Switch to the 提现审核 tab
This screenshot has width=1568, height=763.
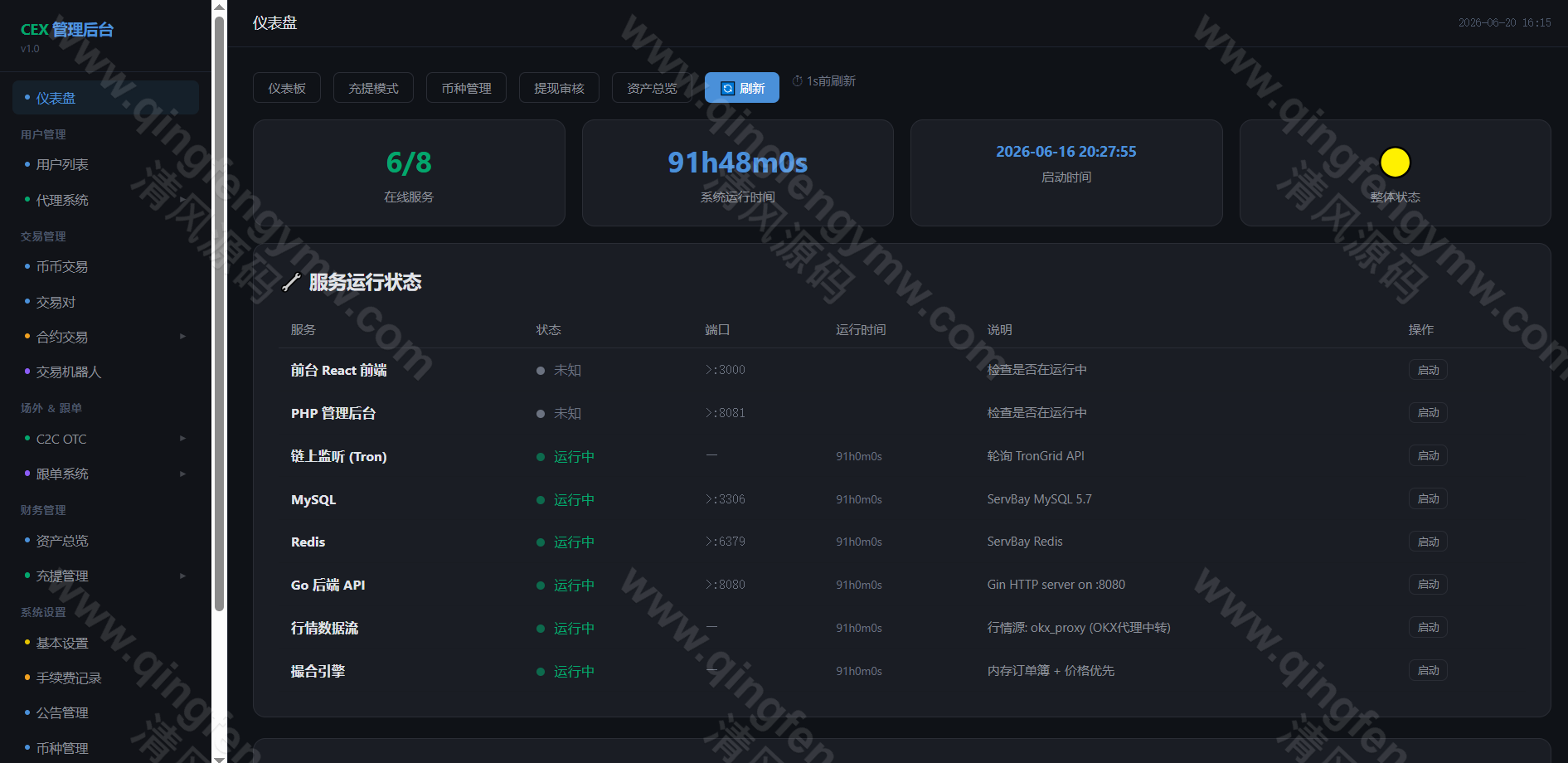559,88
